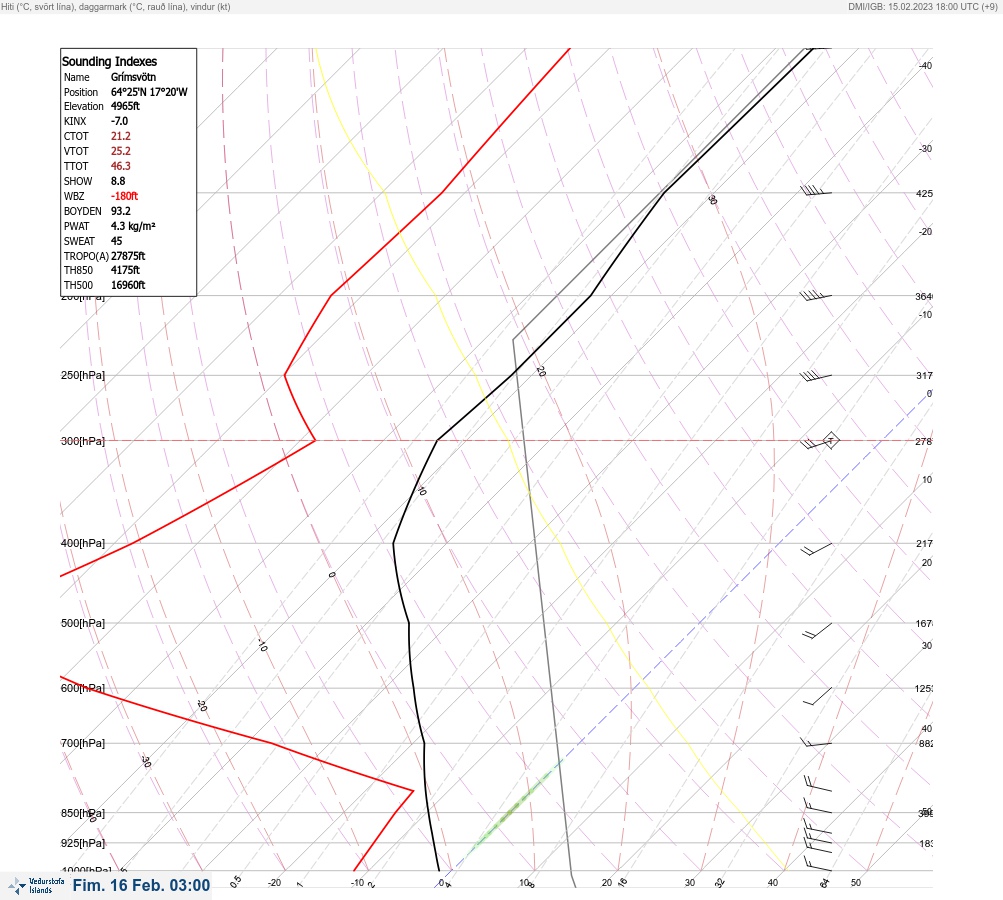The image size is (1003, 900).
Task: Click the wind barb at 600 hPa
Action: pos(818,696)
